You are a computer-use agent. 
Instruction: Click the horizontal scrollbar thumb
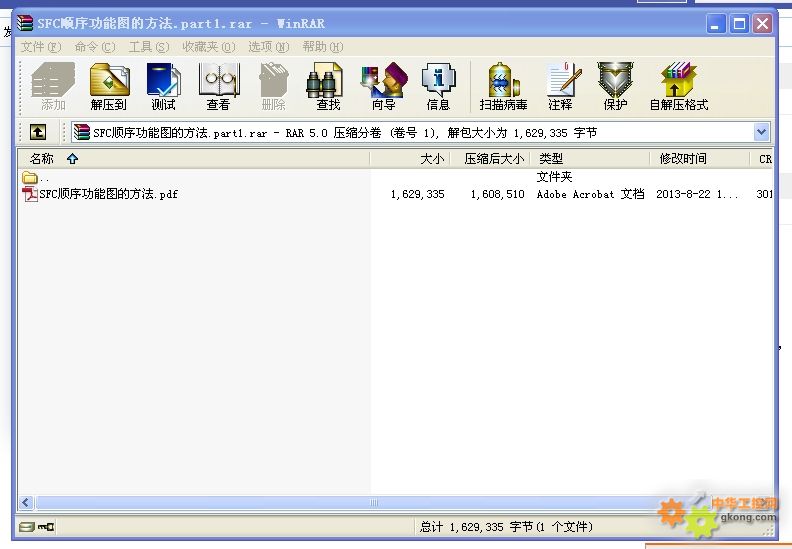[374, 503]
